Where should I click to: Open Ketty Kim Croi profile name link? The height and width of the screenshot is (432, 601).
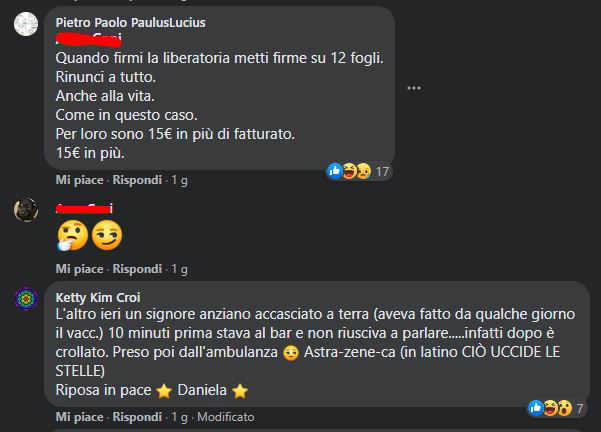(98, 297)
